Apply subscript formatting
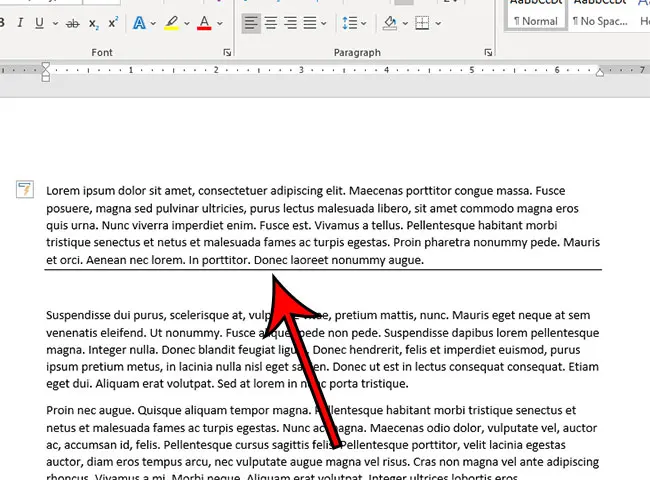This screenshot has width=650, height=480. point(93,23)
